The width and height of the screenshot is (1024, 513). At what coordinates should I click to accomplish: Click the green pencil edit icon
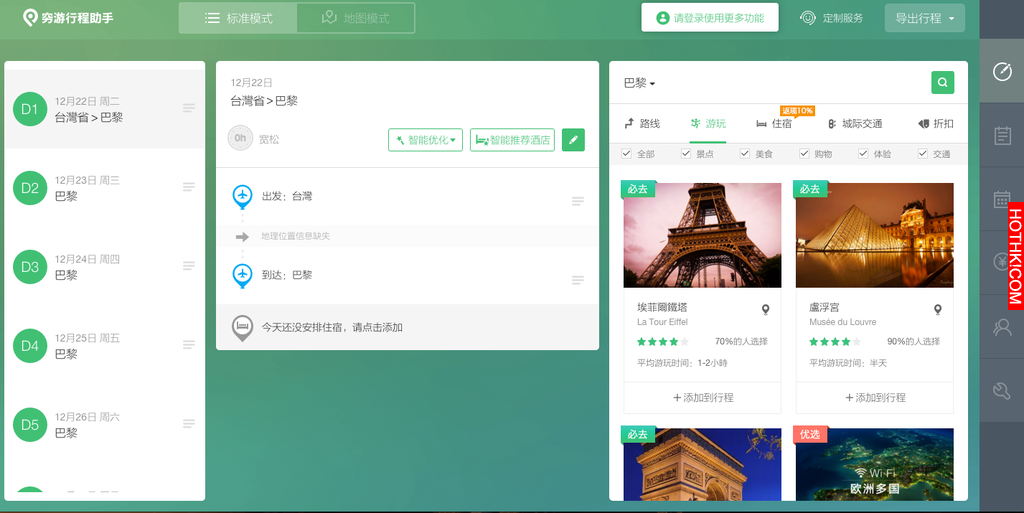[x=573, y=140]
